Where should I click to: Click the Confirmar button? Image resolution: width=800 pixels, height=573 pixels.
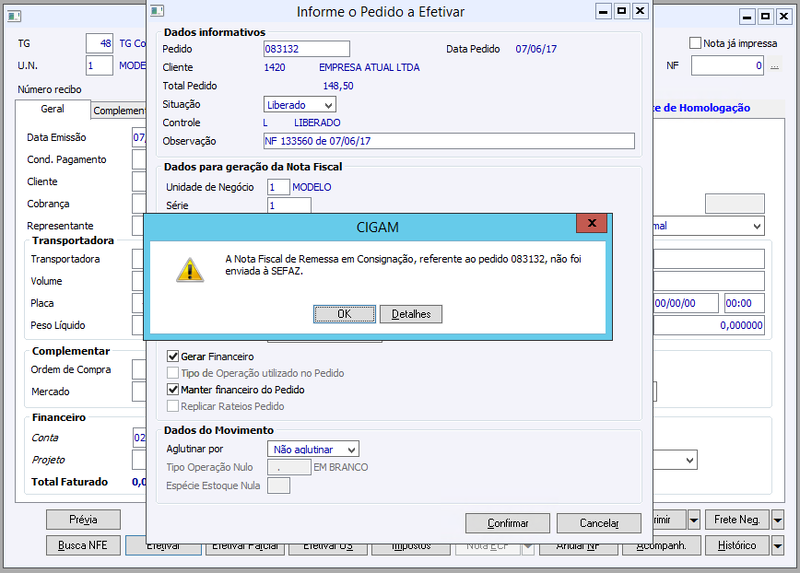click(508, 524)
